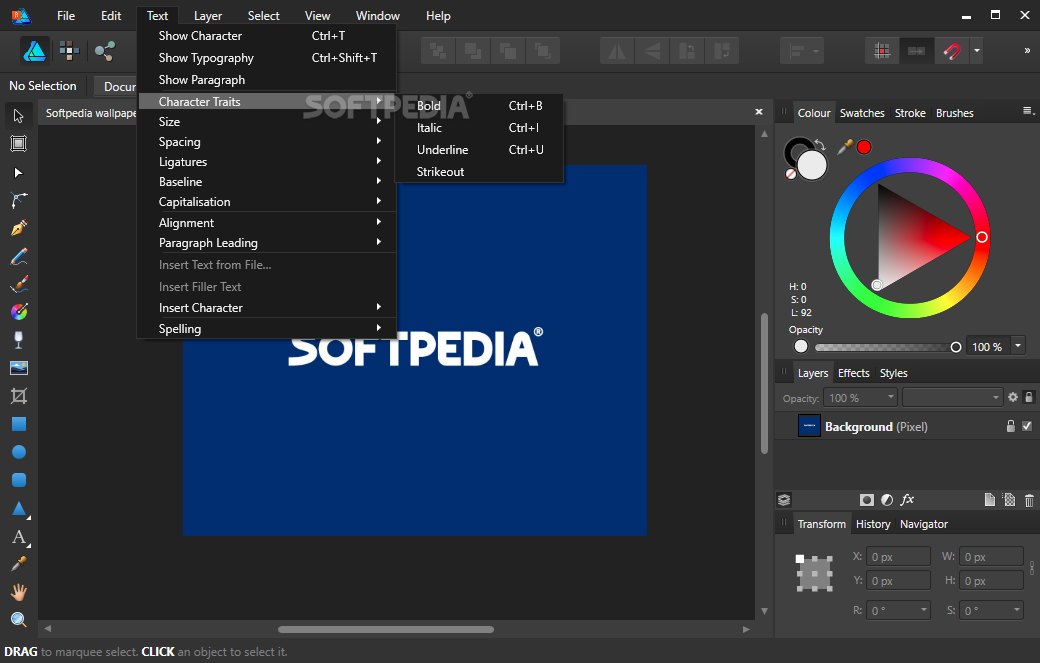Select the Triangle shape tool
The image size is (1040, 663).
[19, 509]
